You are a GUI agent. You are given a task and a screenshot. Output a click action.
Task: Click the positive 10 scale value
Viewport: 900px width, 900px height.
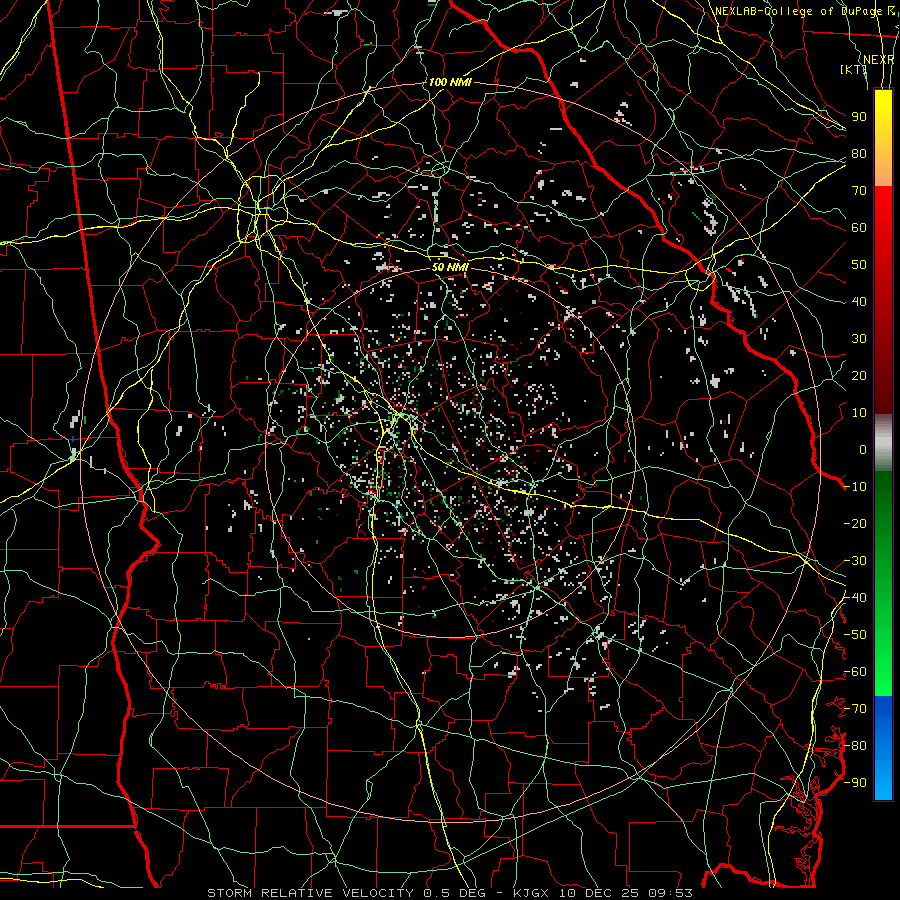(x=859, y=413)
